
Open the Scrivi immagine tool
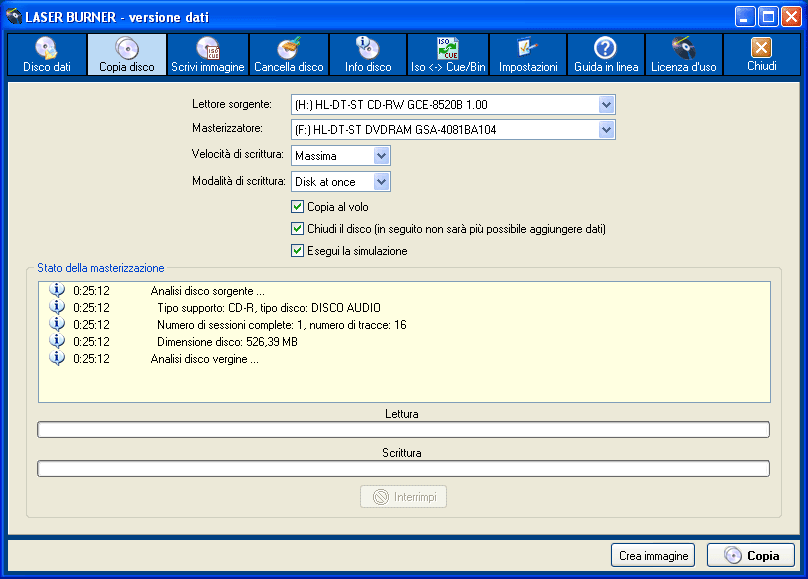pyautogui.click(x=208, y=55)
